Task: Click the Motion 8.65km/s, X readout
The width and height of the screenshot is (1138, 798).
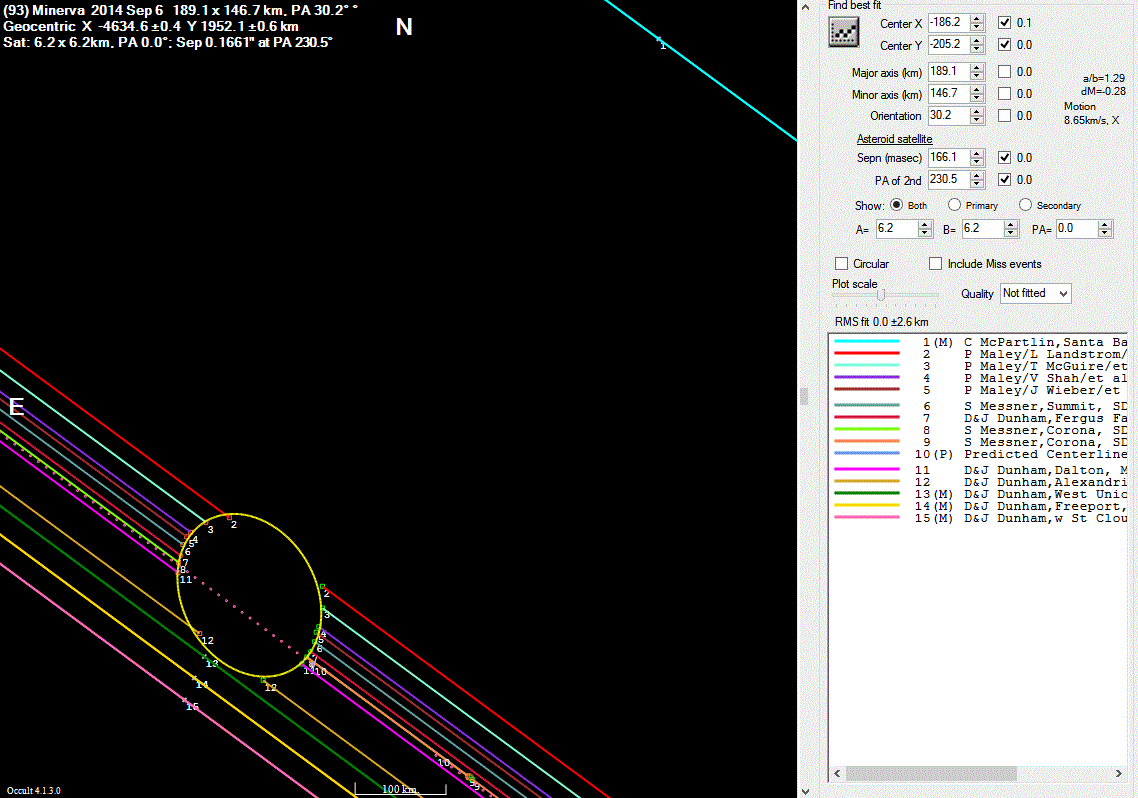Action: [1092, 113]
